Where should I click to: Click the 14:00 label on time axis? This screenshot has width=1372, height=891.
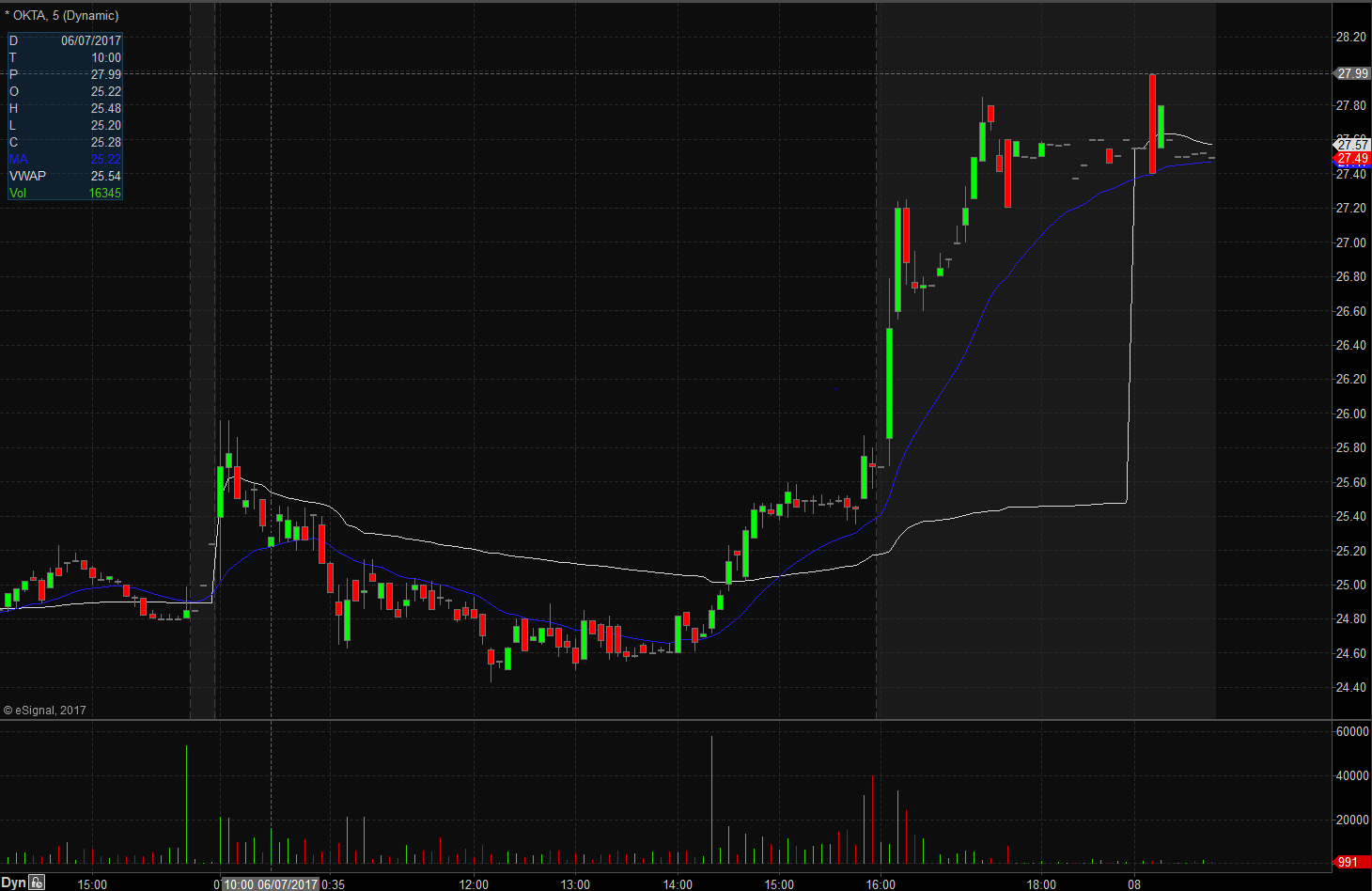pos(678,883)
